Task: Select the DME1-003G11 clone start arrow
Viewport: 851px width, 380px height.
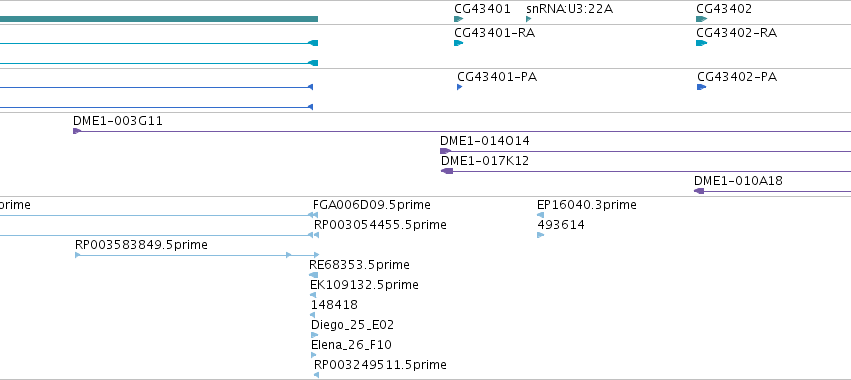Action: pos(77,131)
